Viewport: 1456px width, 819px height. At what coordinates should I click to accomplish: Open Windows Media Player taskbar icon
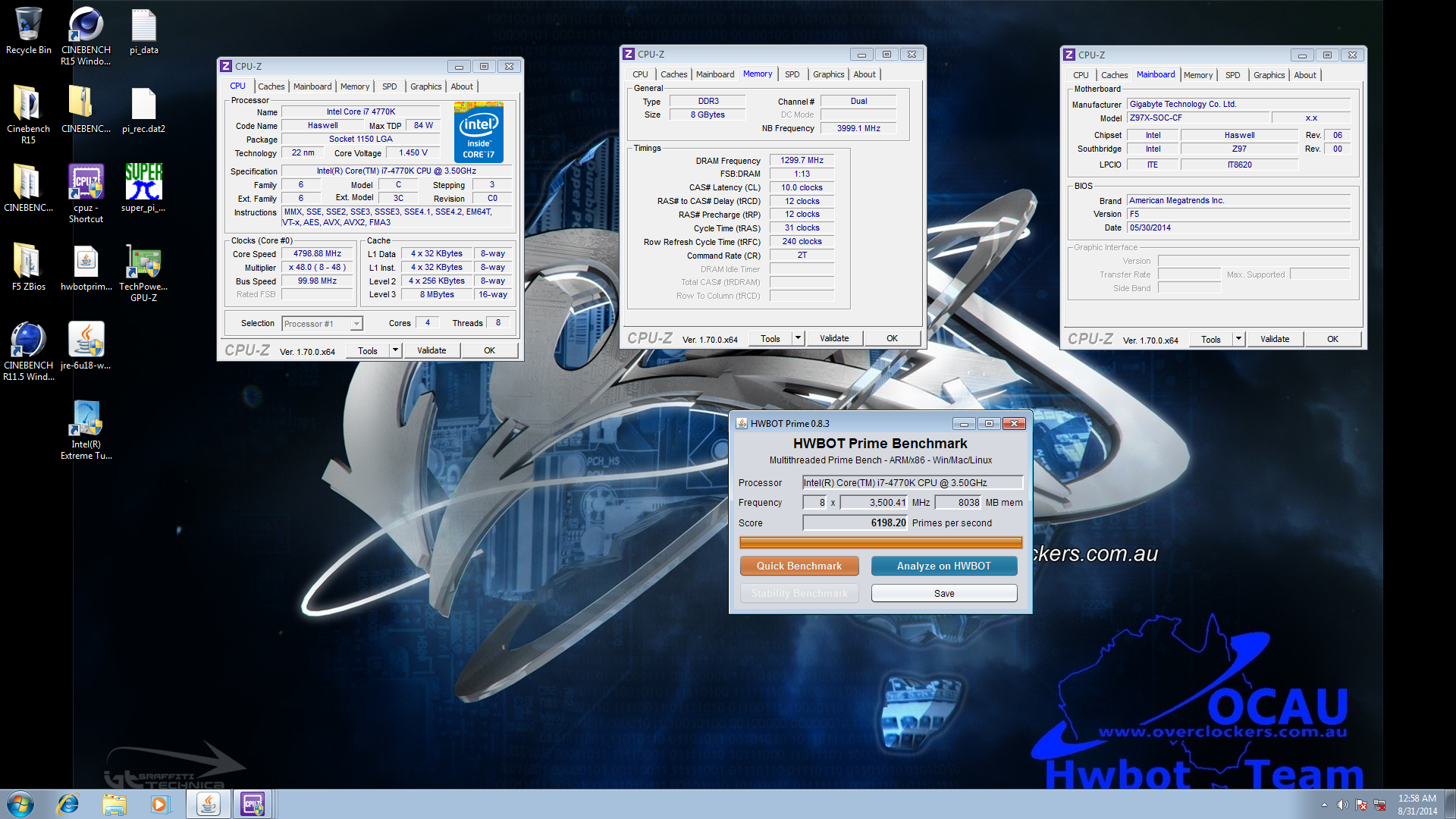point(160,804)
